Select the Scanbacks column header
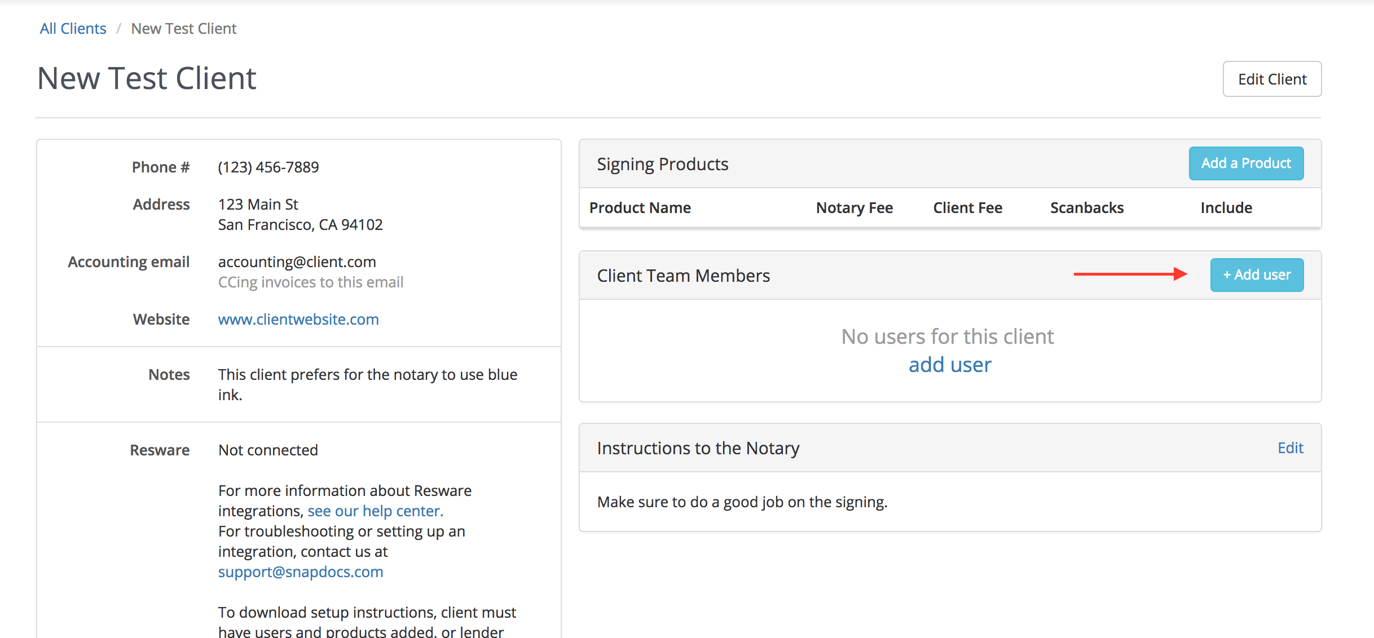Screen dimensions: 1374x638 1086,207
